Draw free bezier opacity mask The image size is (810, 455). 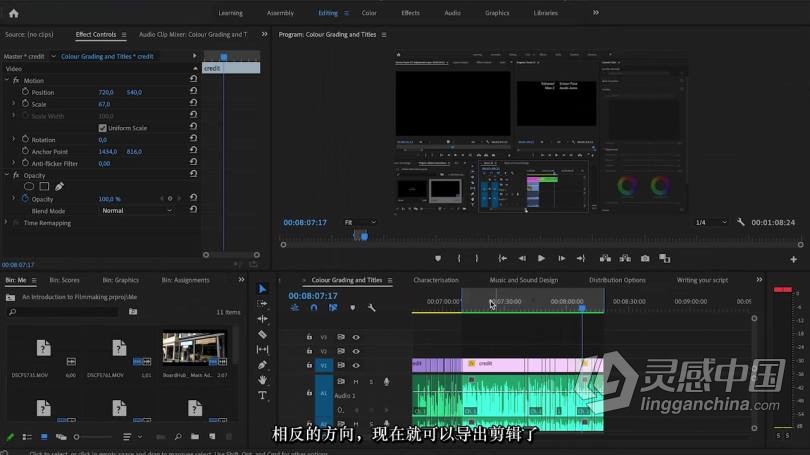click(59, 186)
